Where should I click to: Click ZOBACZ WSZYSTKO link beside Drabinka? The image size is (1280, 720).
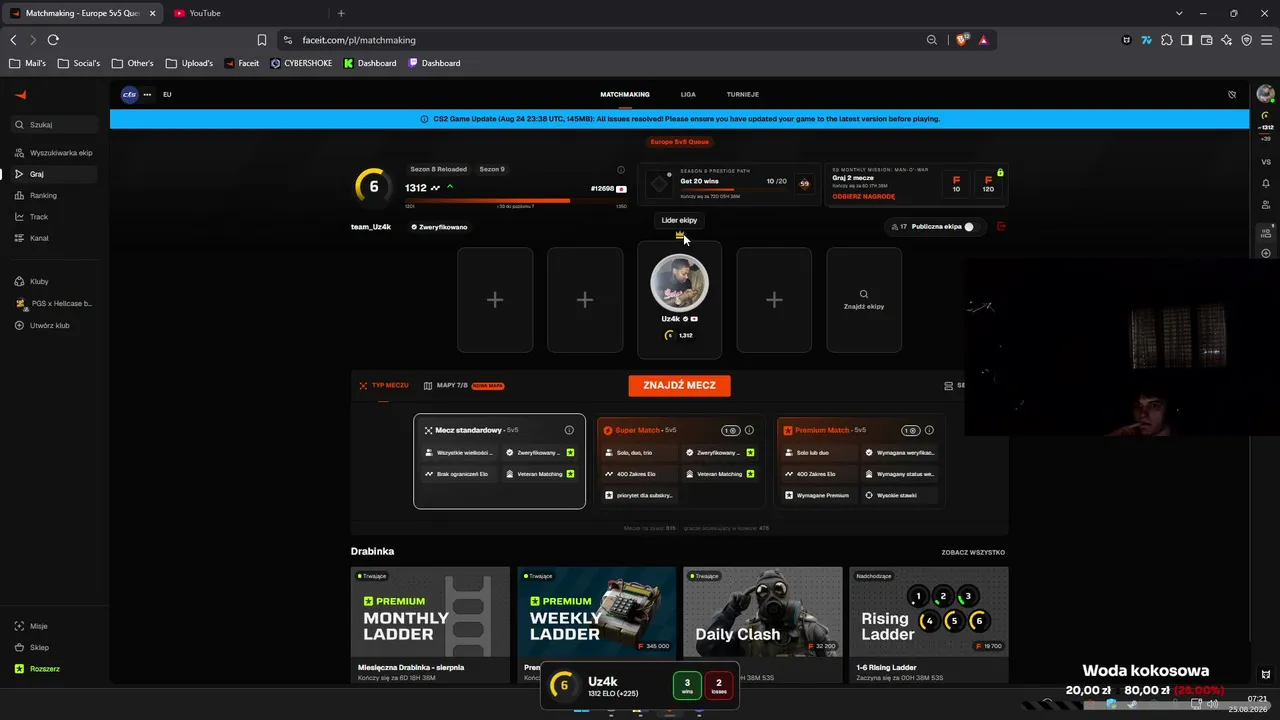[973, 552]
